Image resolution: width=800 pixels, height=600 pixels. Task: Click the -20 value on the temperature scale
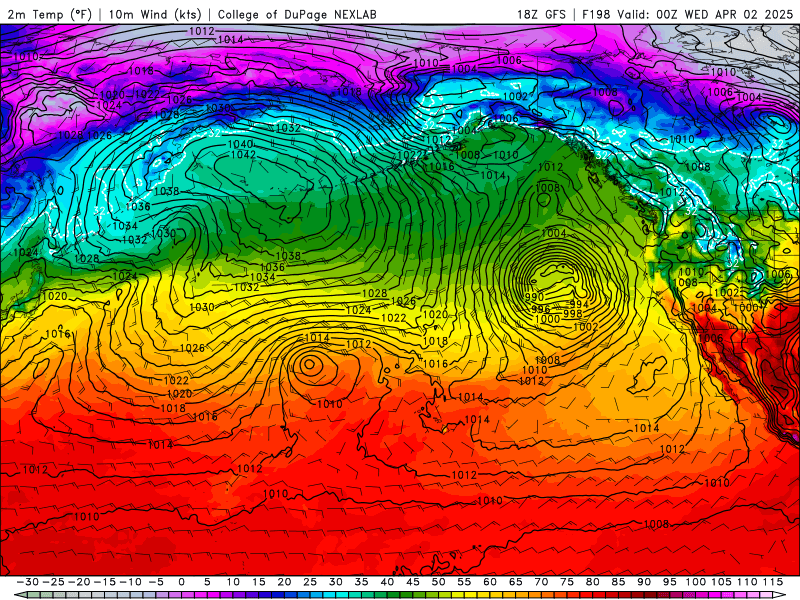coord(79,582)
